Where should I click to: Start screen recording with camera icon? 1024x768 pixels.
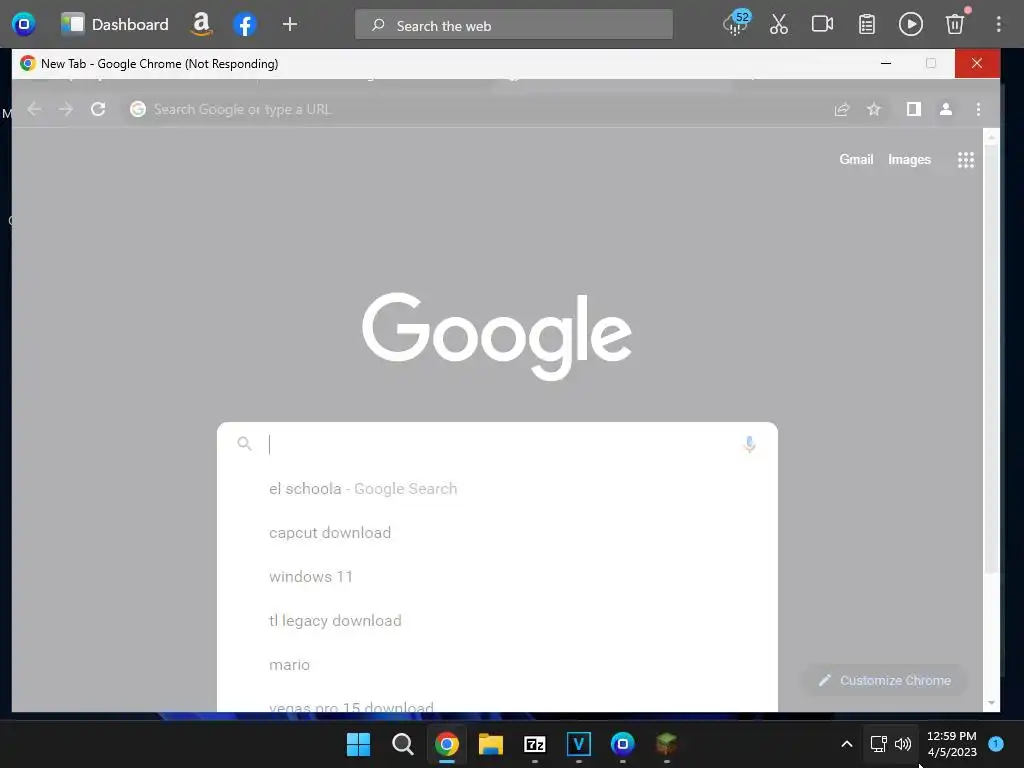coord(822,25)
